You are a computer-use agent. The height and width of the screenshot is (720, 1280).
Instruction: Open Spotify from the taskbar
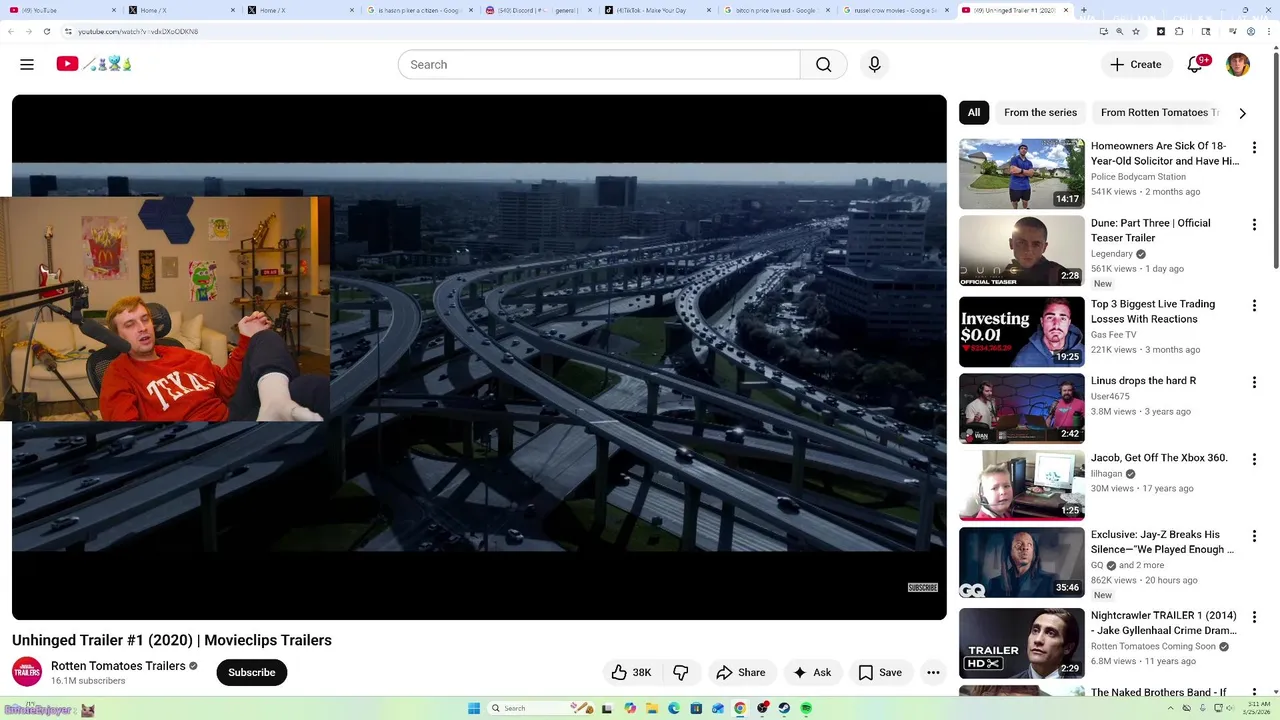click(x=806, y=708)
